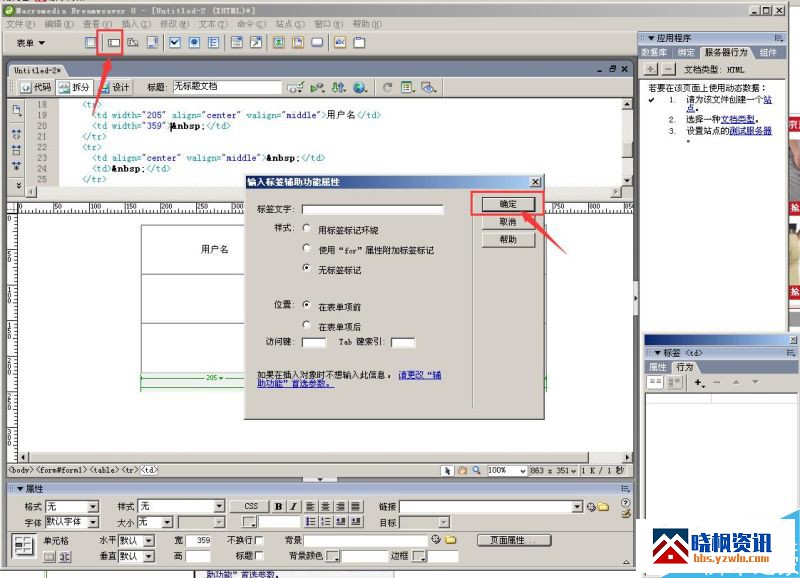Open the 修改 menu
The height and width of the screenshot is (578, 800).
174,24
